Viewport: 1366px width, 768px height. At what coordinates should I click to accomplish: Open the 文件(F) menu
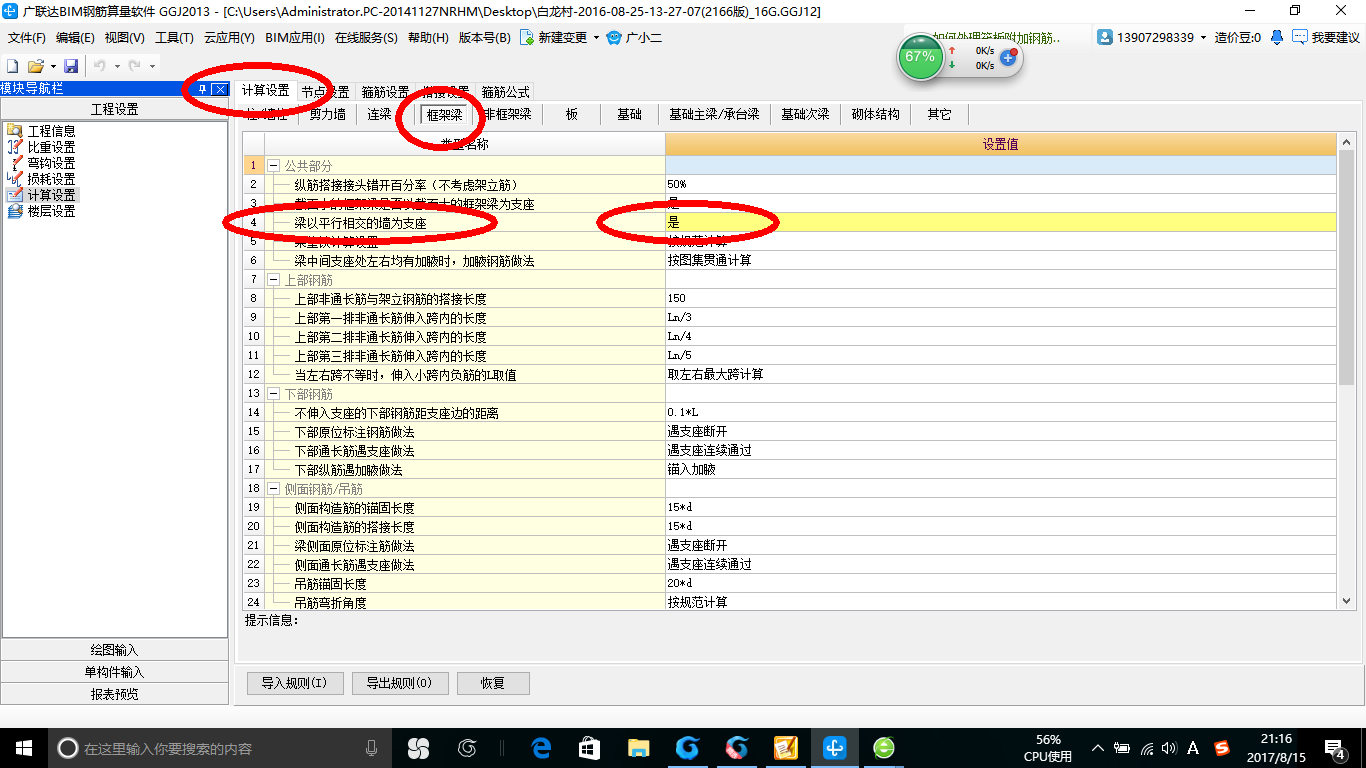[27, 38]
